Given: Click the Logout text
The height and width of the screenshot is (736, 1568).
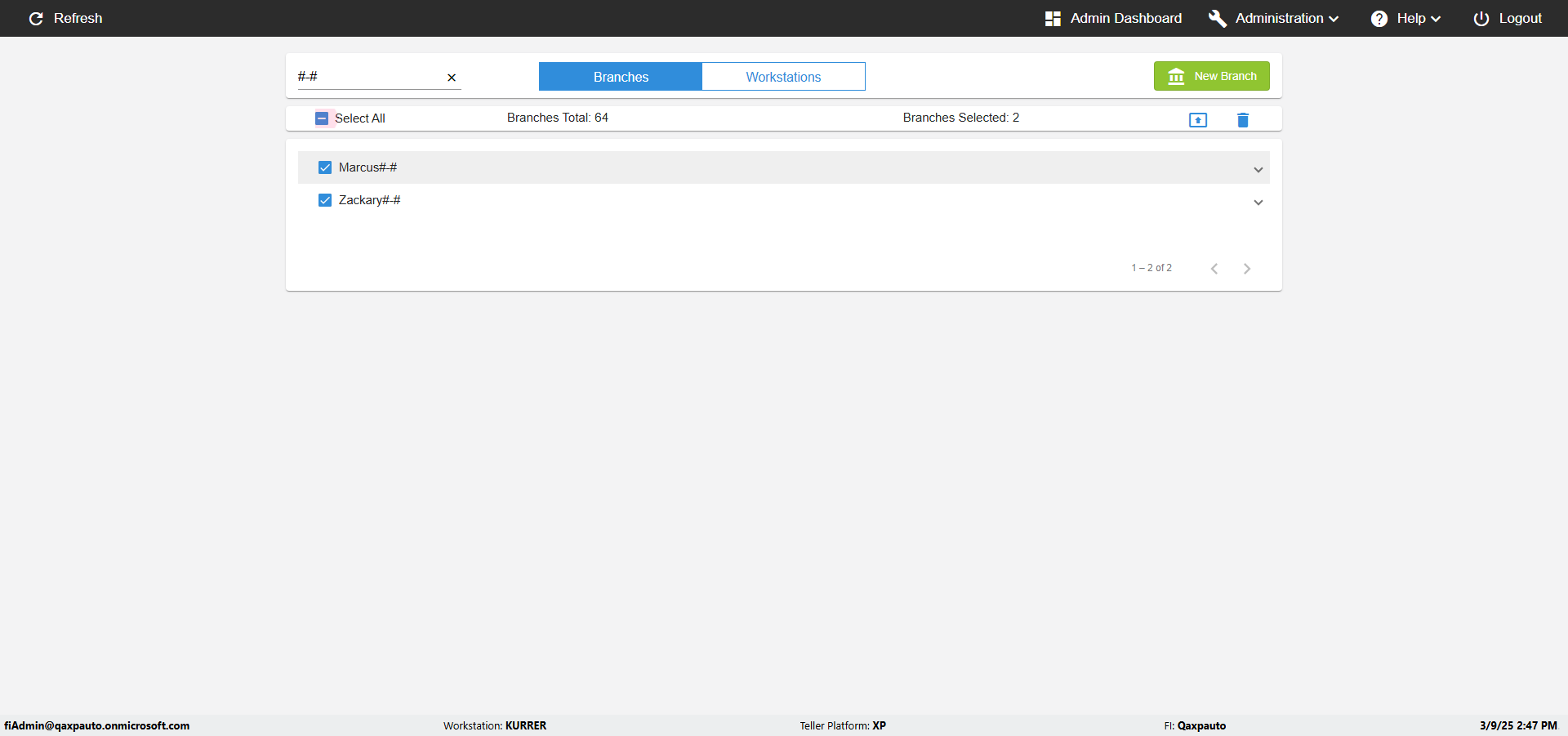Looking at the screenshot, I should click(1521, 18).
